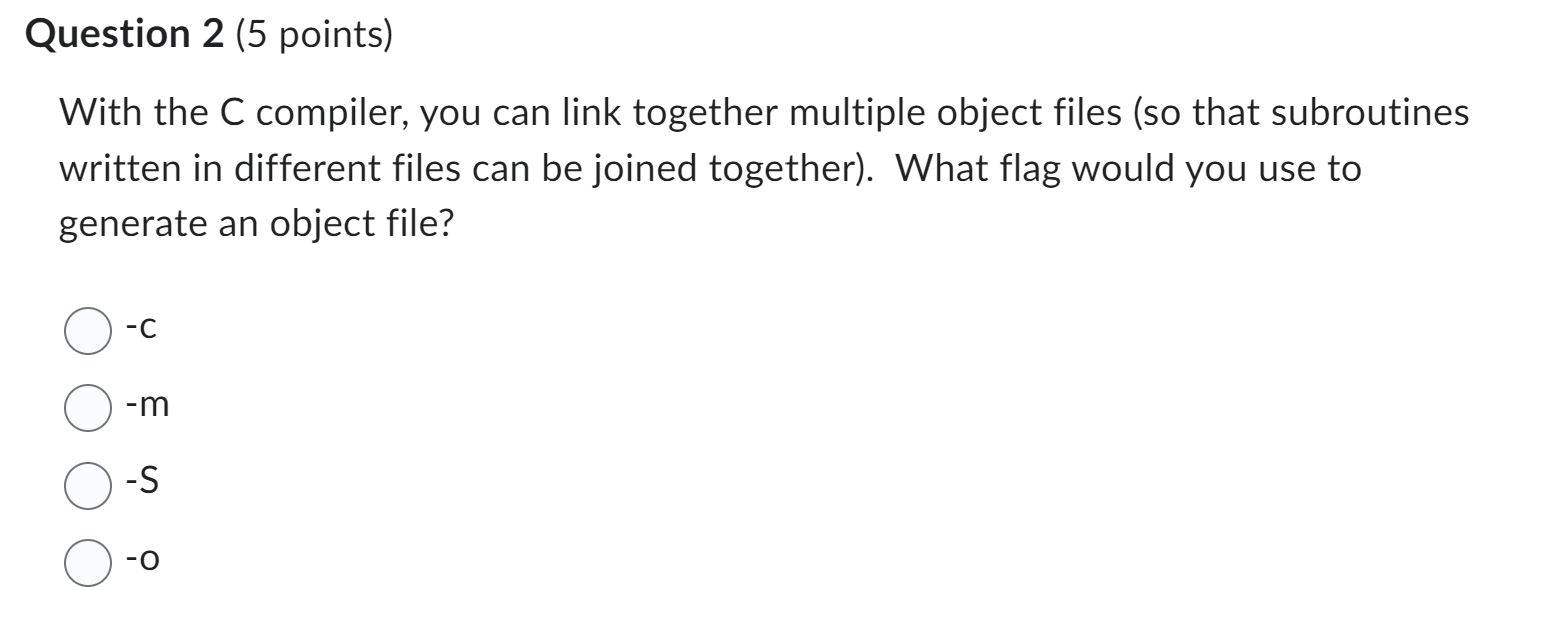Select the second answer option
Viewport: 1566px width, 638px height.
click(x=88, y=408)
